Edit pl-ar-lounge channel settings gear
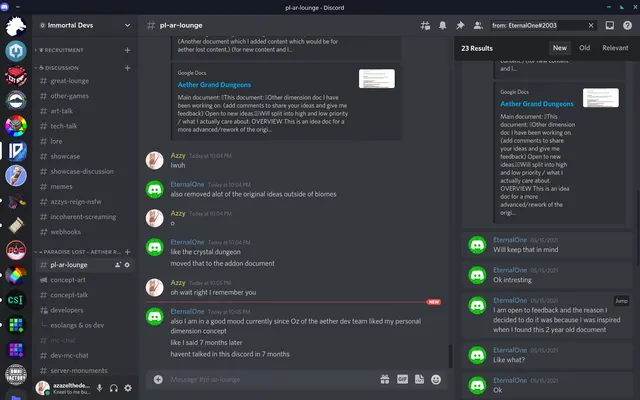 127,265
